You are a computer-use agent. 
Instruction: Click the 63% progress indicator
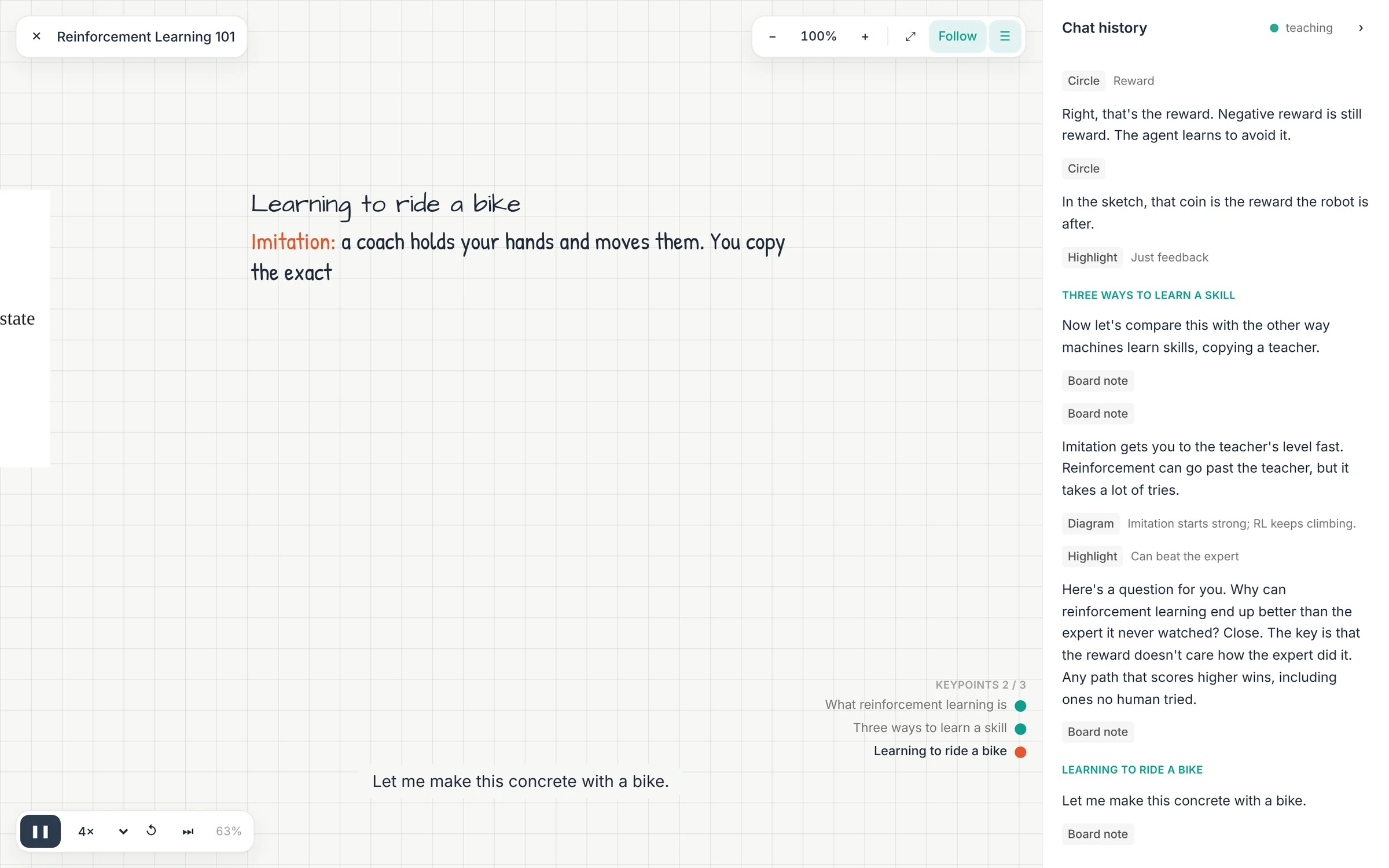coord(229,831)
